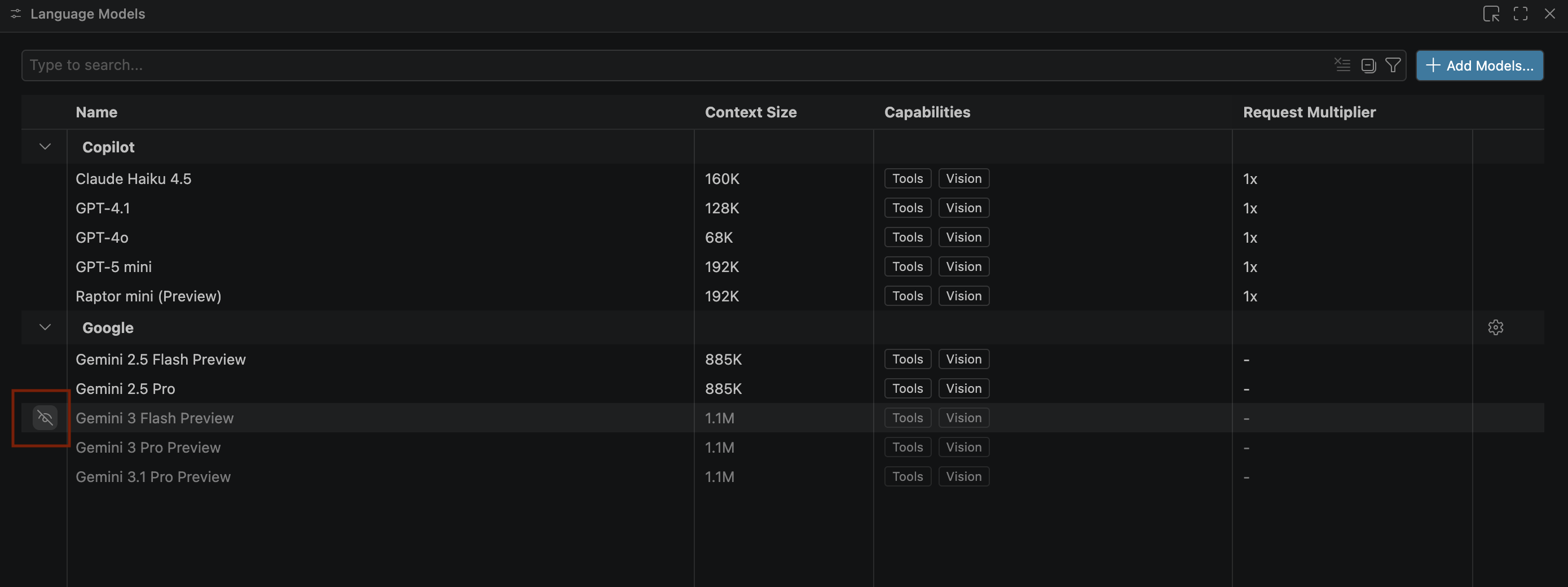Click the Vision tag for GPT-4o
Screen dimensions: 1568x587
point(963,238)
